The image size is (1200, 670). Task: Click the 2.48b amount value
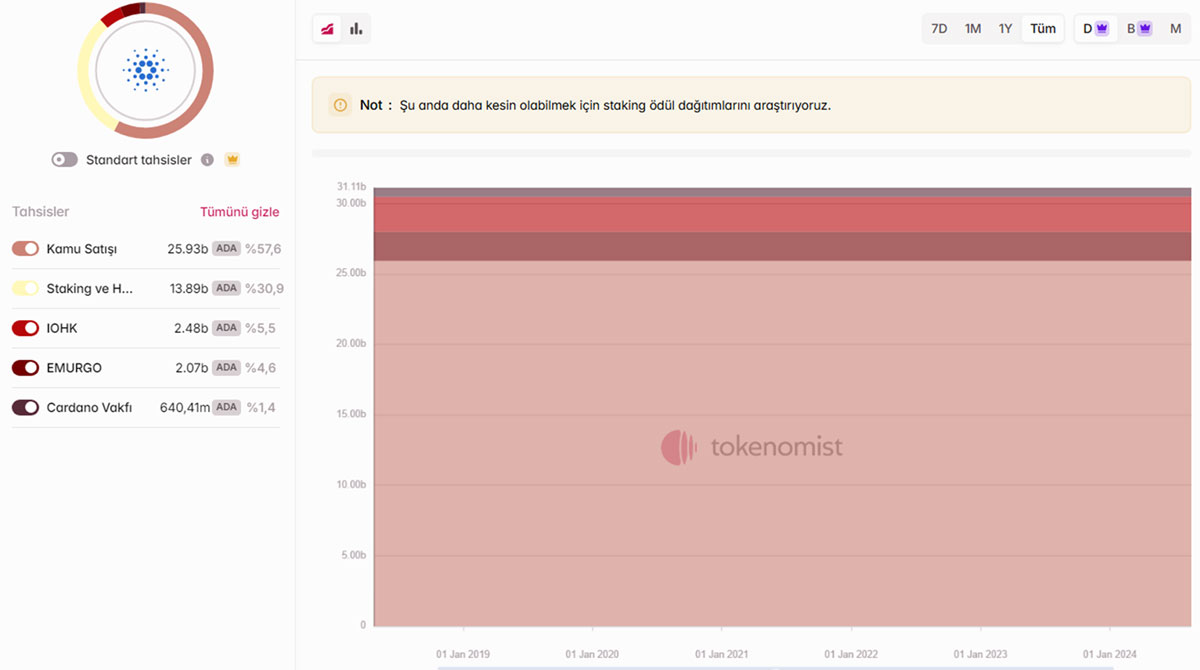tap(191, 328)
